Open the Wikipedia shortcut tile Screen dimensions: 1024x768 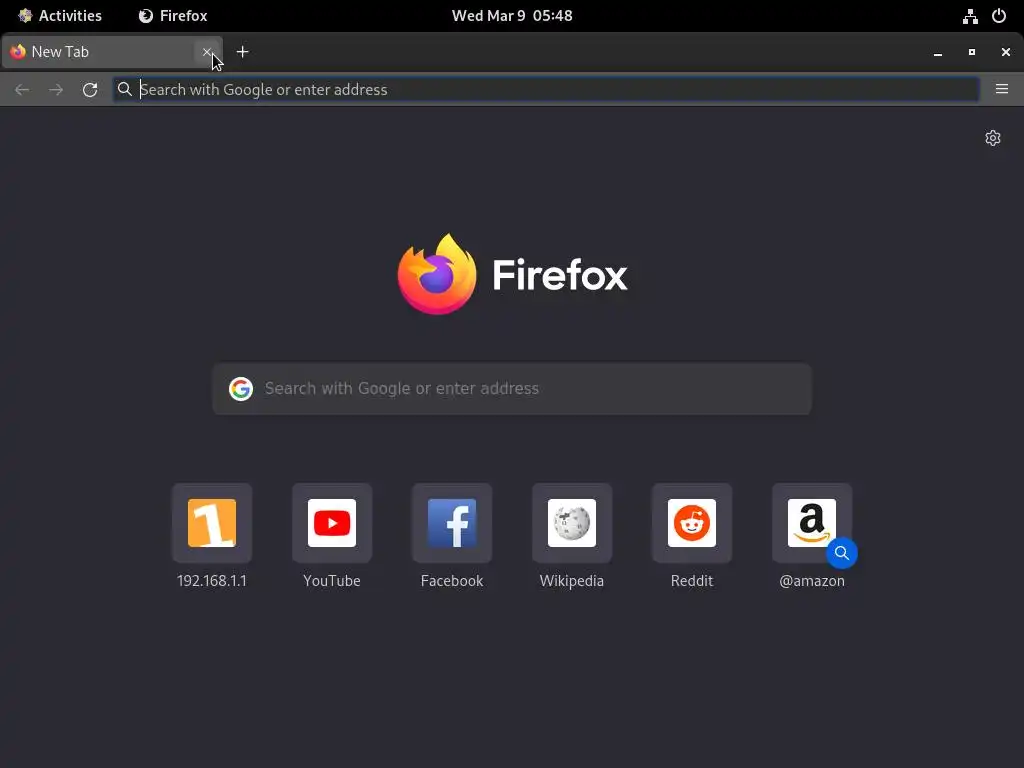(x=572, y=523)
